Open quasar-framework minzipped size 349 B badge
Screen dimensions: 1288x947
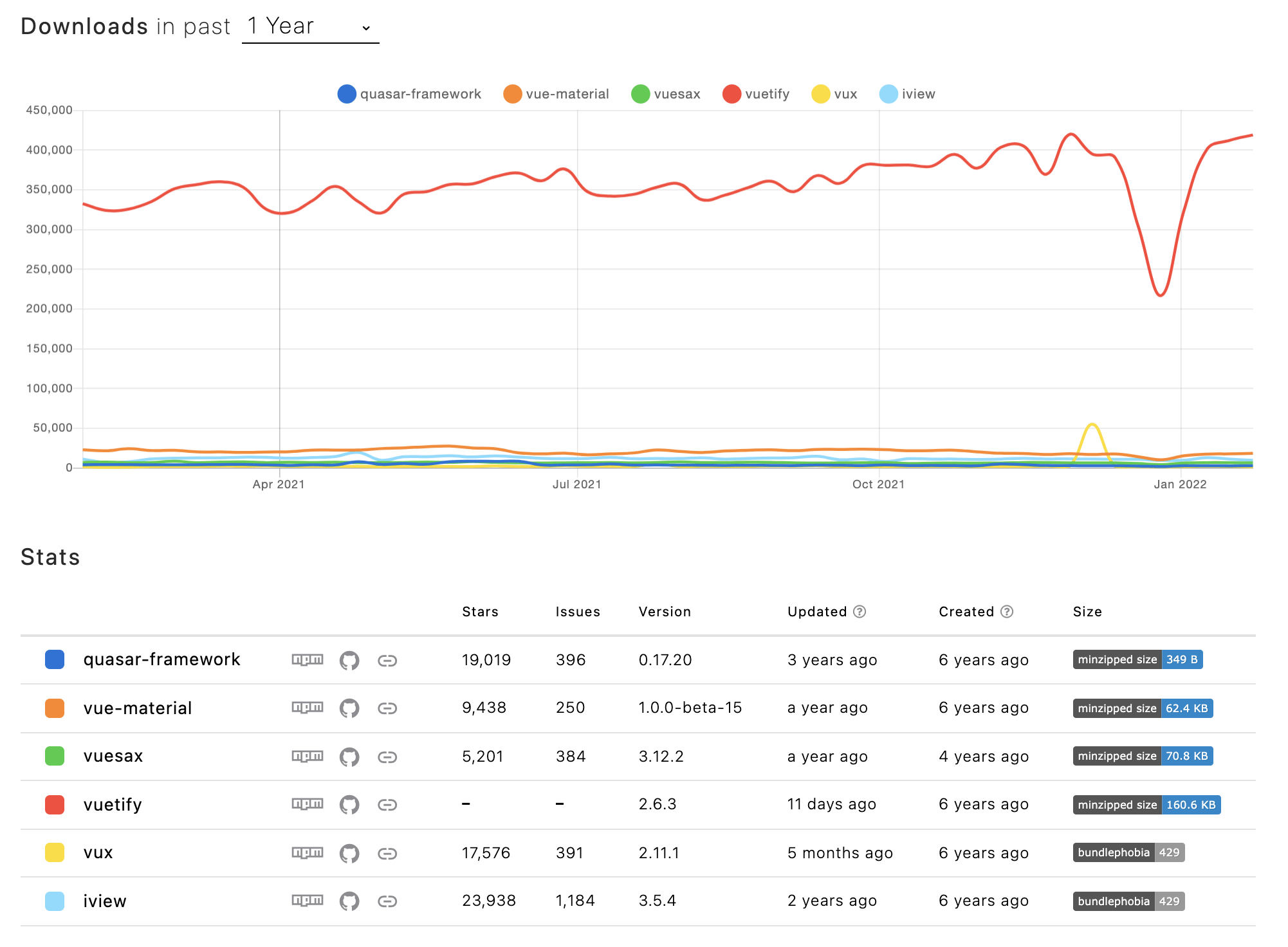[x=1137, y=659]
